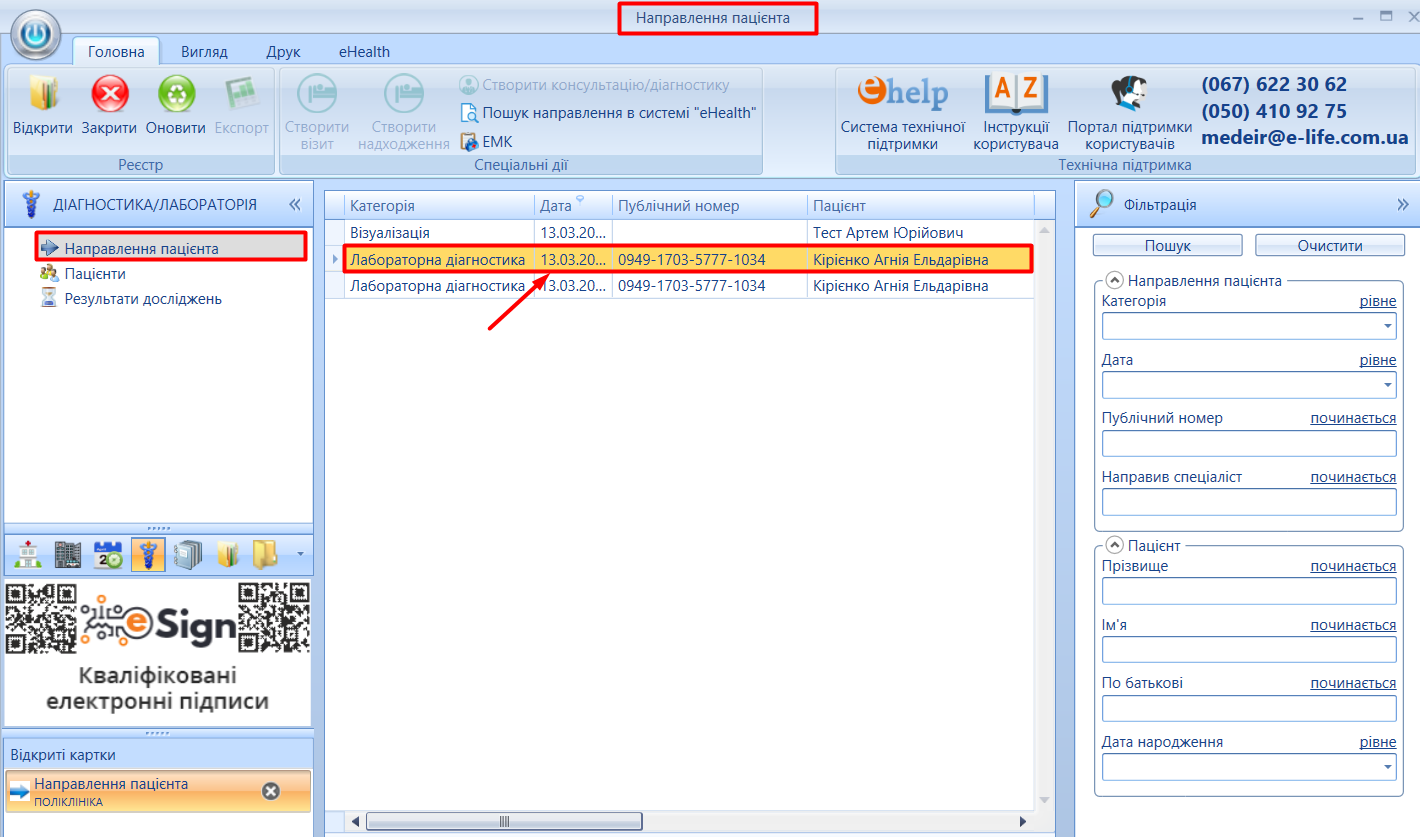Click рівне condition link for Категорія
This screenshot has height=837, width=1420.
[x=1377, y=301]
